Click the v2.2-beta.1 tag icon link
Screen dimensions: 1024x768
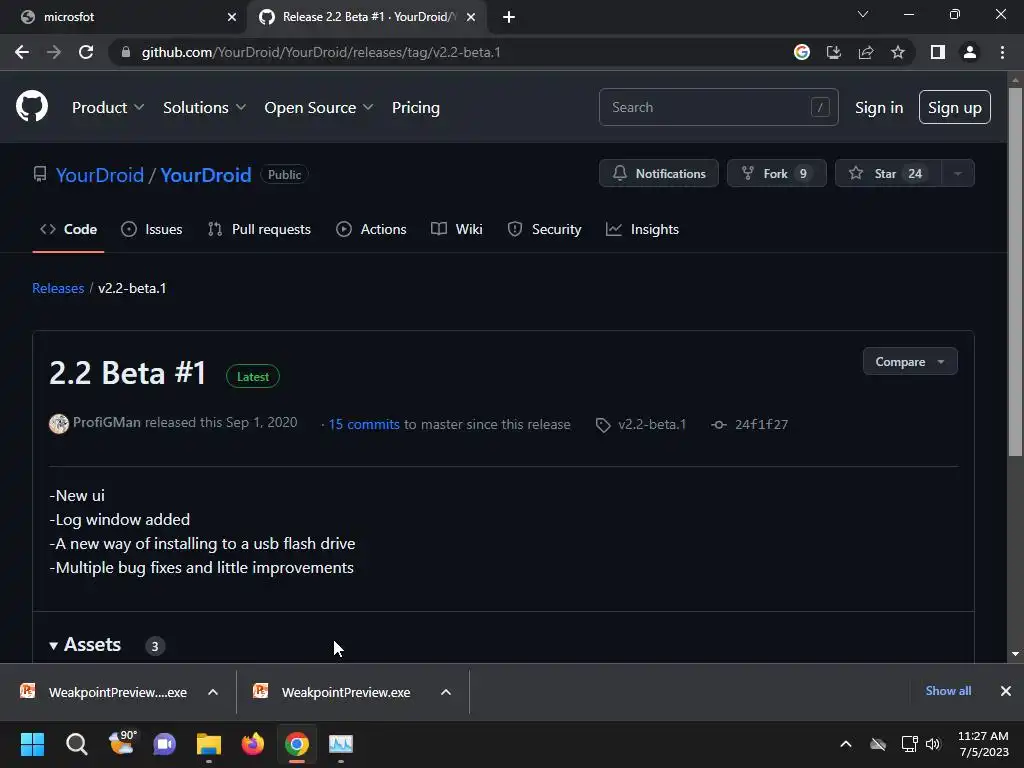(x=641, y=424)
